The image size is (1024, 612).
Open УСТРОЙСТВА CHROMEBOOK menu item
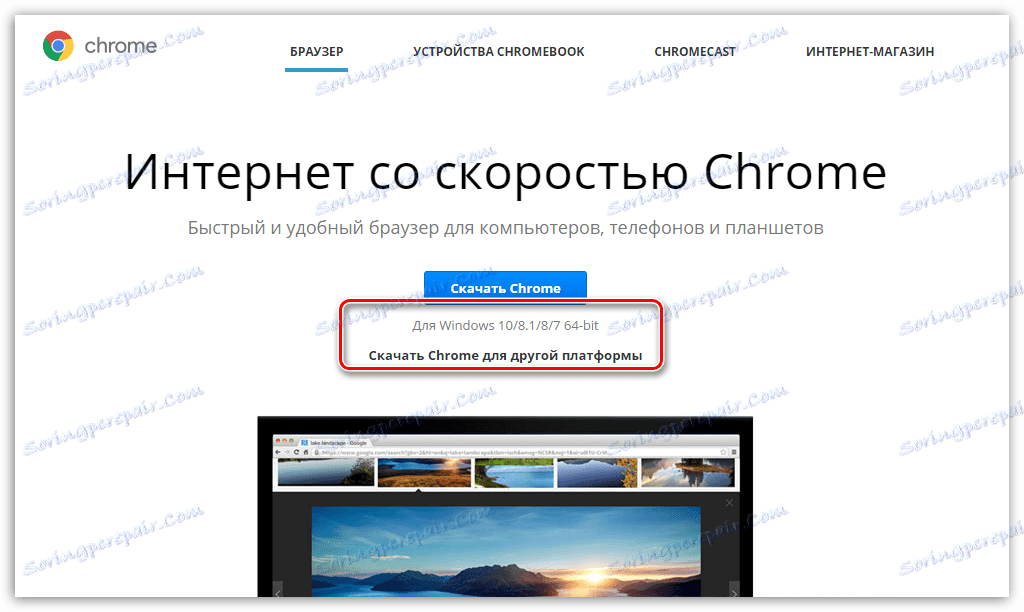click(498, 52)
